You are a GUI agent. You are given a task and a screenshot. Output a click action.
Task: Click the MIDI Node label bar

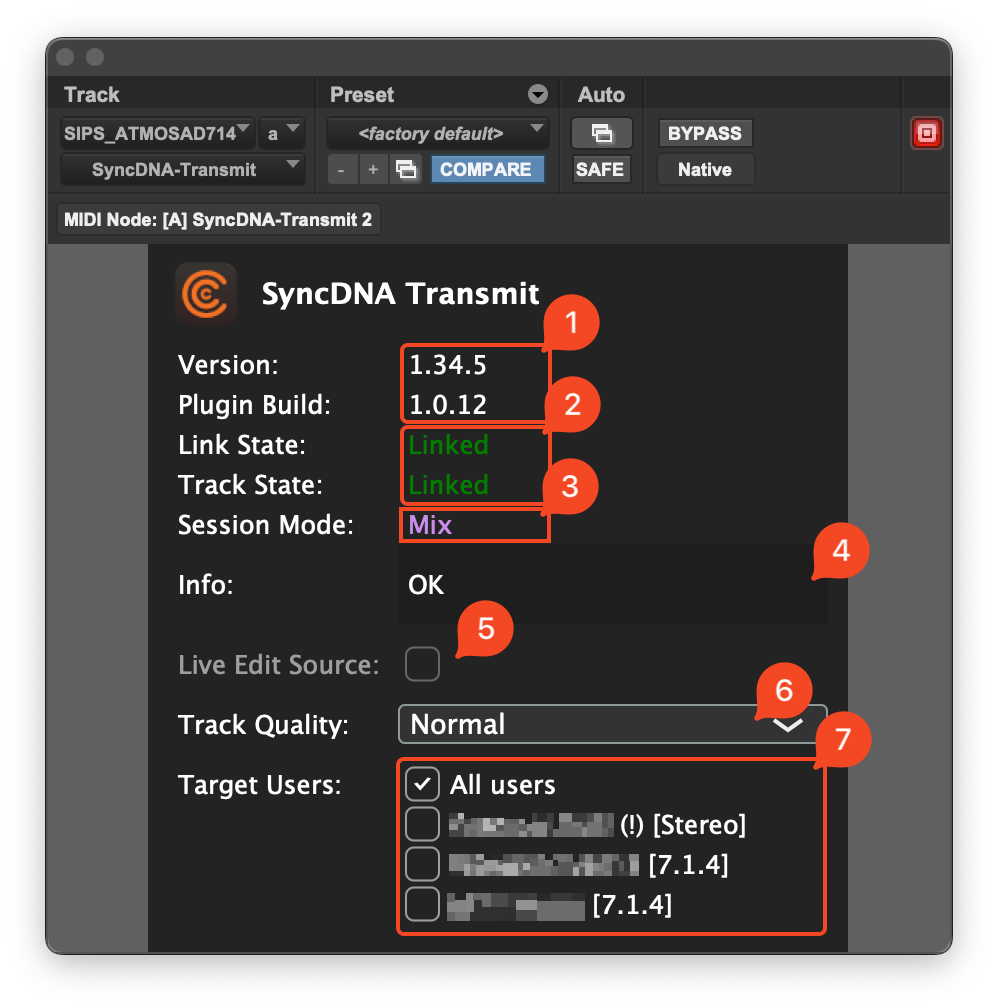pyautogui.click(x=218, y=219)
